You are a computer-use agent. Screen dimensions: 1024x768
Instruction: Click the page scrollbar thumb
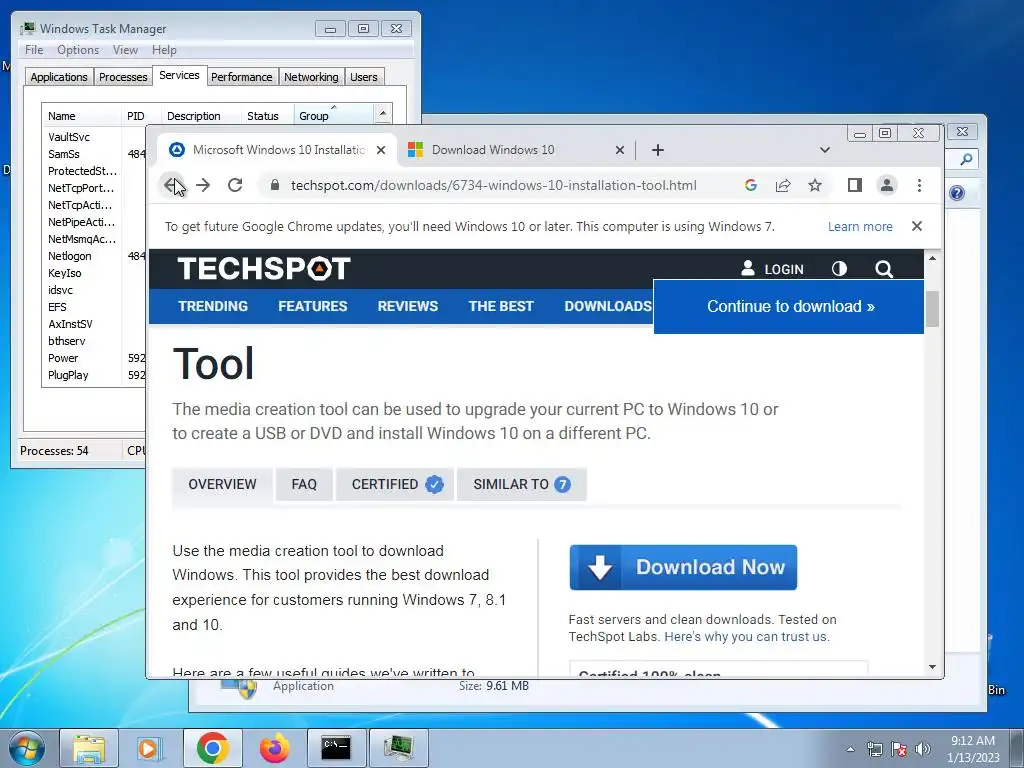933,309
